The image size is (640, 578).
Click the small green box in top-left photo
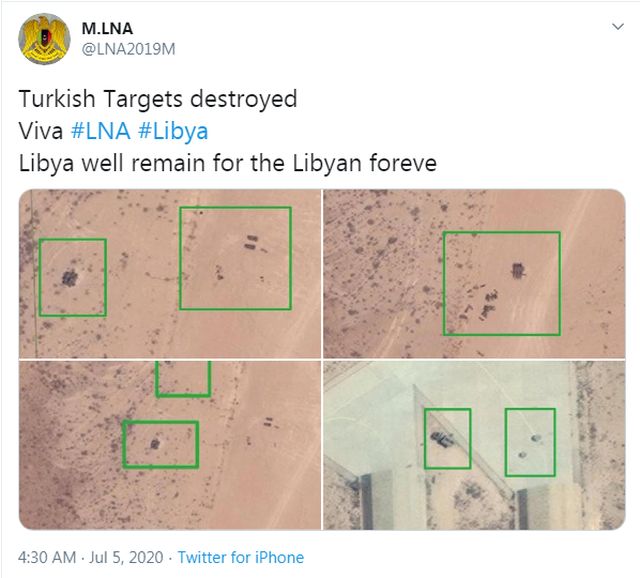point(73,277)
